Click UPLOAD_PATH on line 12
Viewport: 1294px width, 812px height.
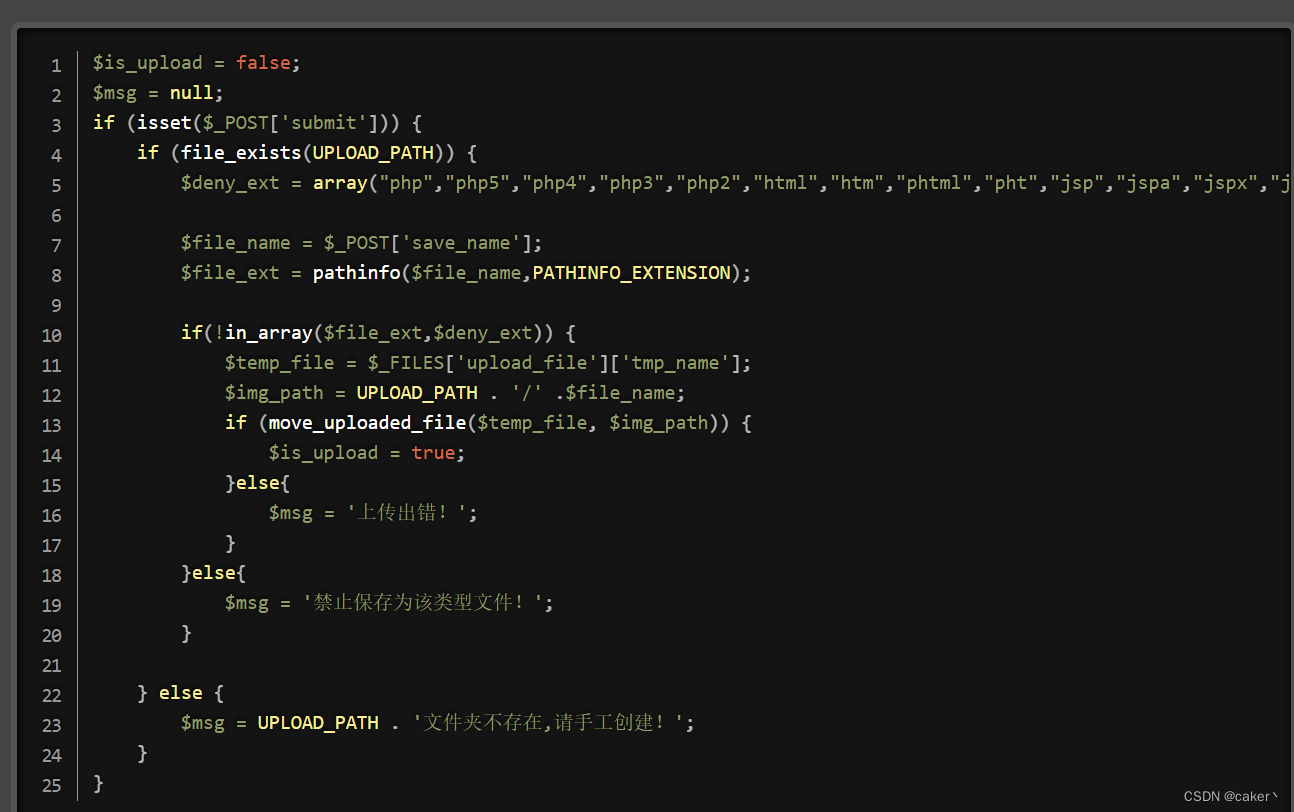point(418,393)
